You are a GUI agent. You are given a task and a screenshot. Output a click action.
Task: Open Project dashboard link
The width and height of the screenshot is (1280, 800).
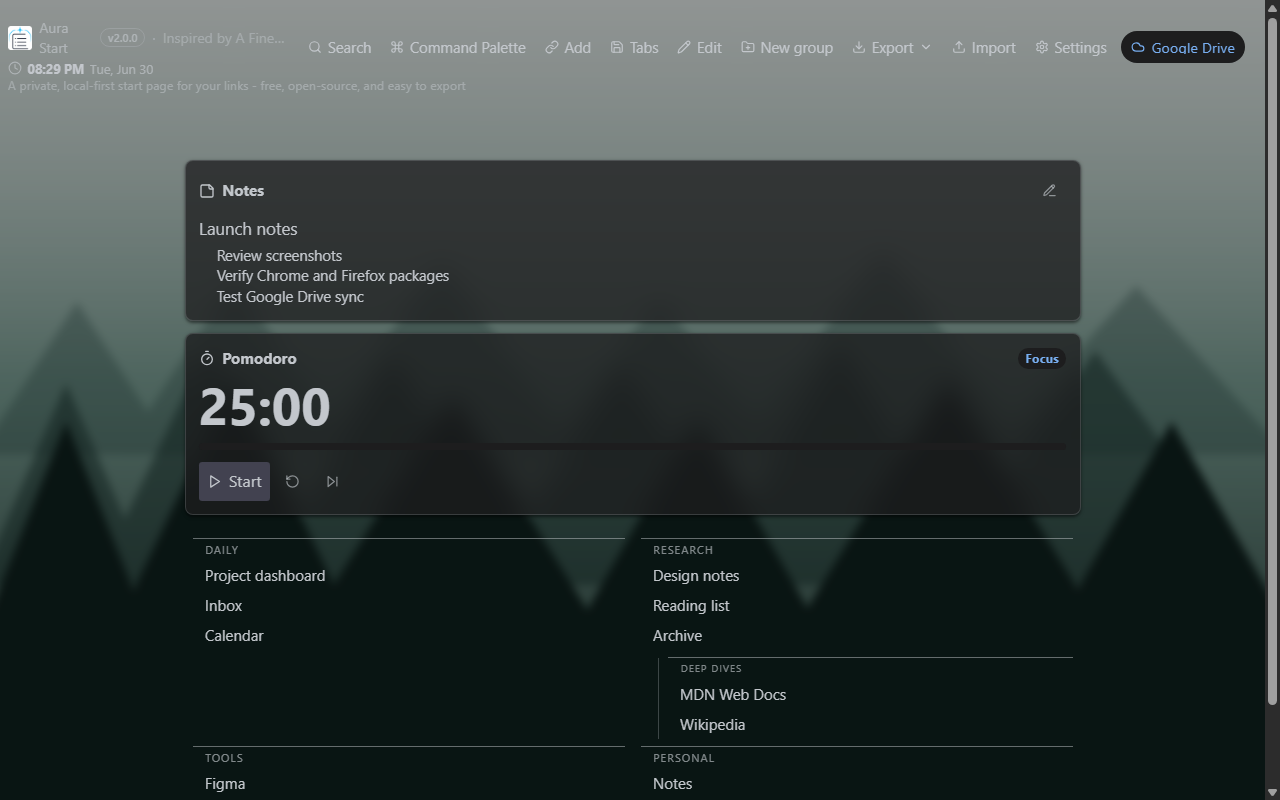click(265, 576)
